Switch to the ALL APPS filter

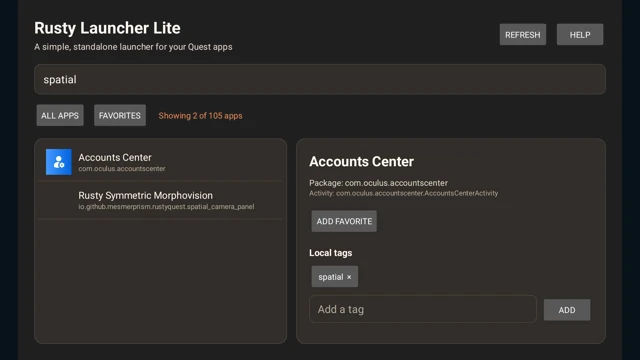pos(60,116)
